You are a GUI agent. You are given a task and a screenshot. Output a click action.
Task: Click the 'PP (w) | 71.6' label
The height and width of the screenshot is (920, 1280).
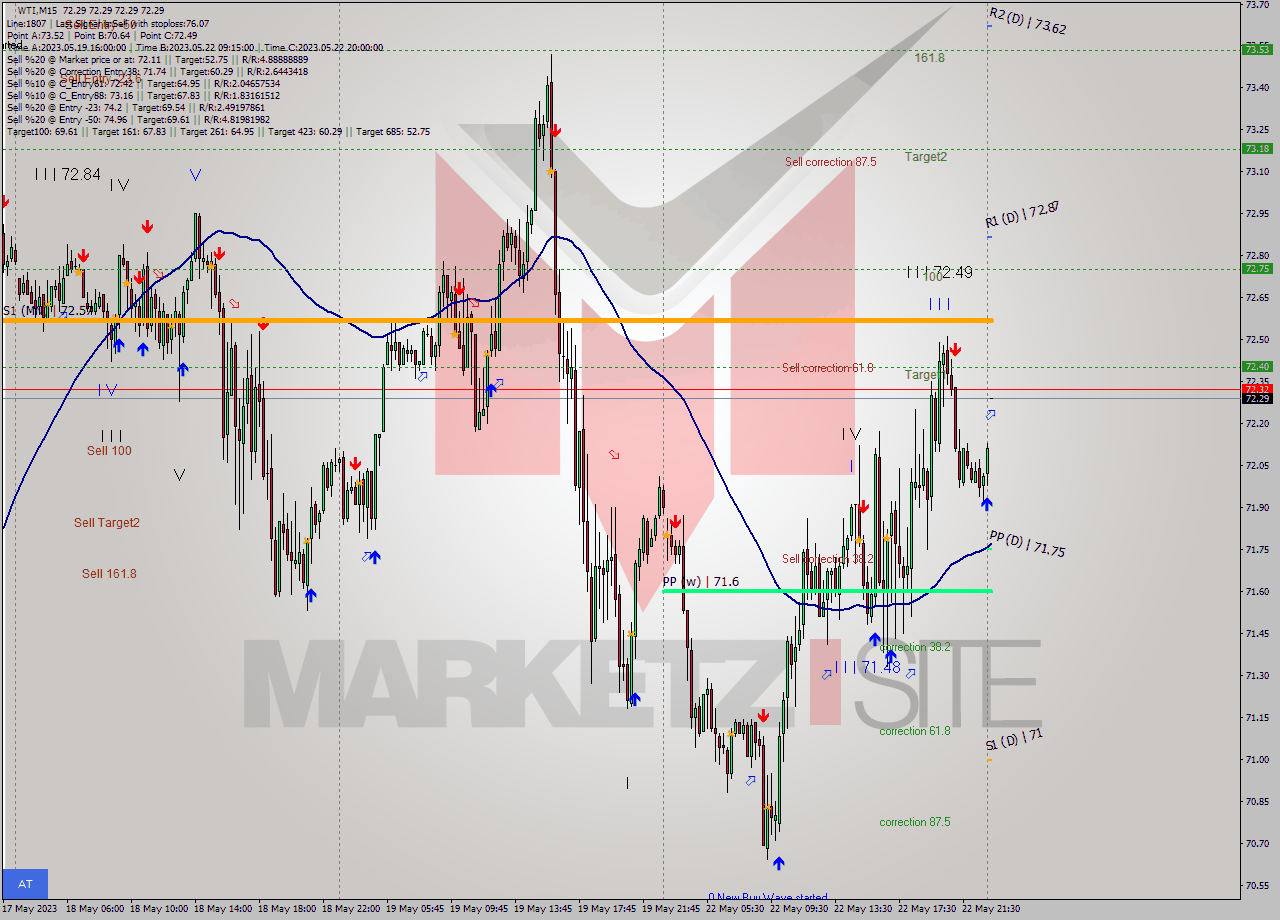pos(701,581)
